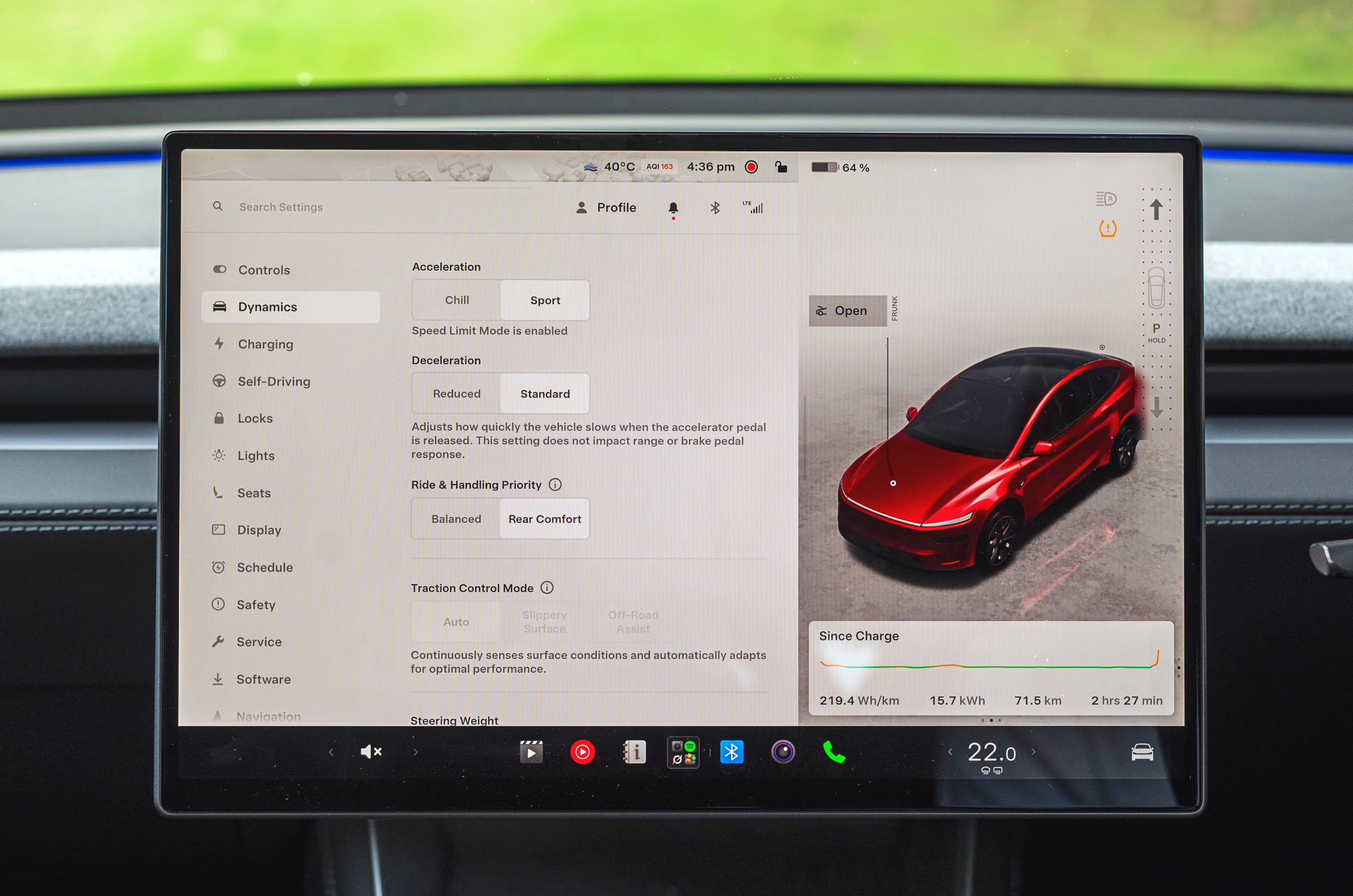
Task: Tap the 22.0 temperature display
Action: point(992,752)
